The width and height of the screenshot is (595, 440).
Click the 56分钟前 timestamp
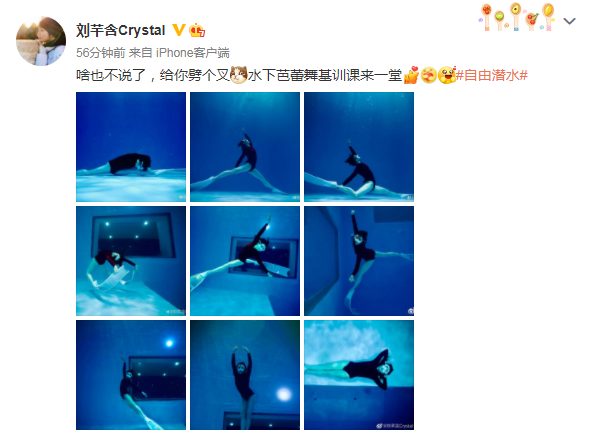(x=101, y=53)
